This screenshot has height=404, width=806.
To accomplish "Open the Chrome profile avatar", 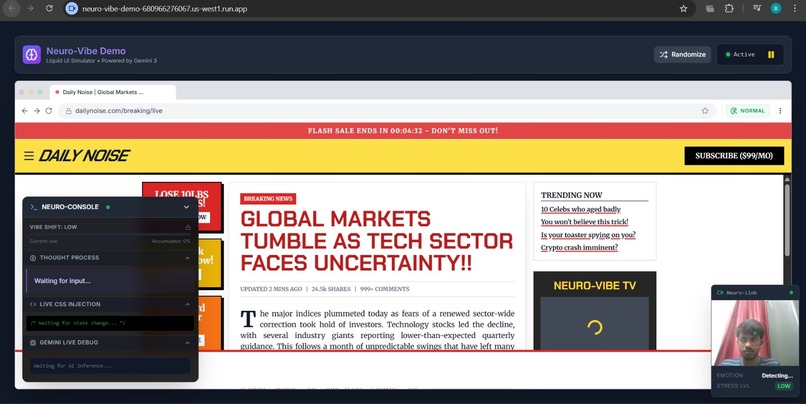I will [776, 8].
